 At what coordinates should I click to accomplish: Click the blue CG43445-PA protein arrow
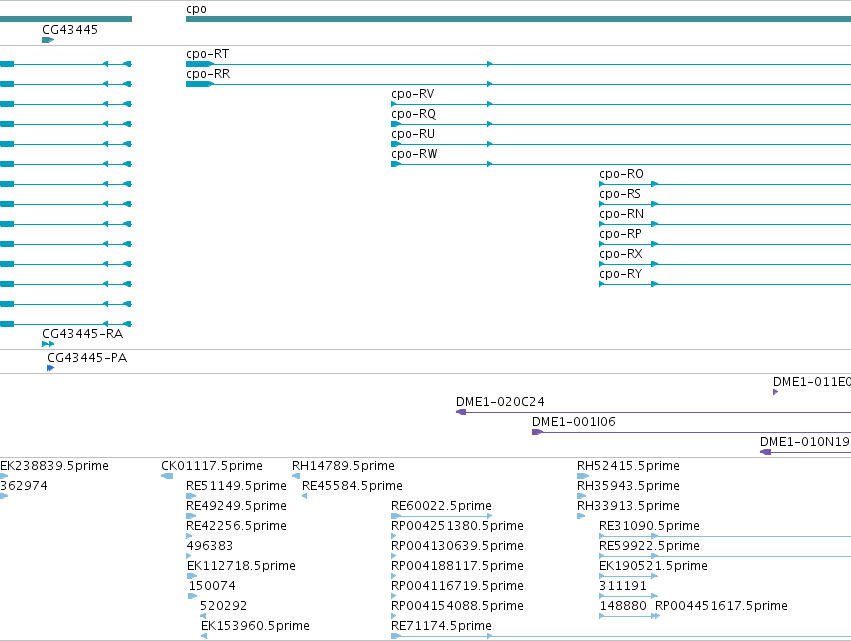50,368
